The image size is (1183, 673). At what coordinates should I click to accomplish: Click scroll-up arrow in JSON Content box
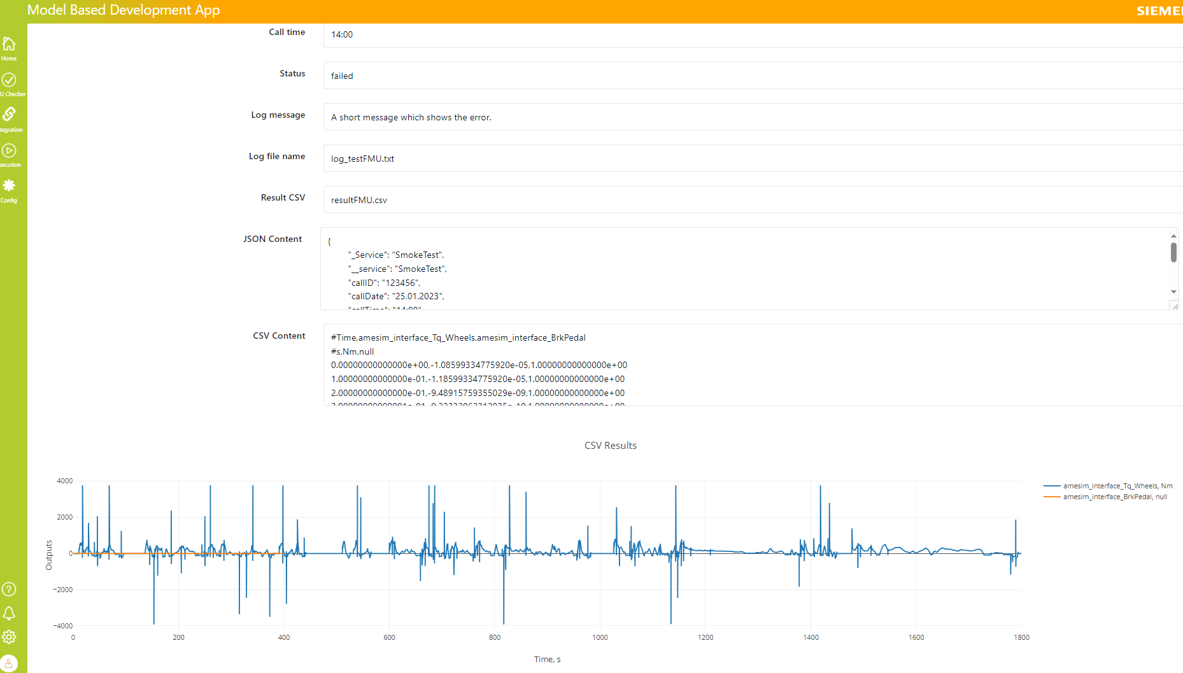pos(1174,236)
